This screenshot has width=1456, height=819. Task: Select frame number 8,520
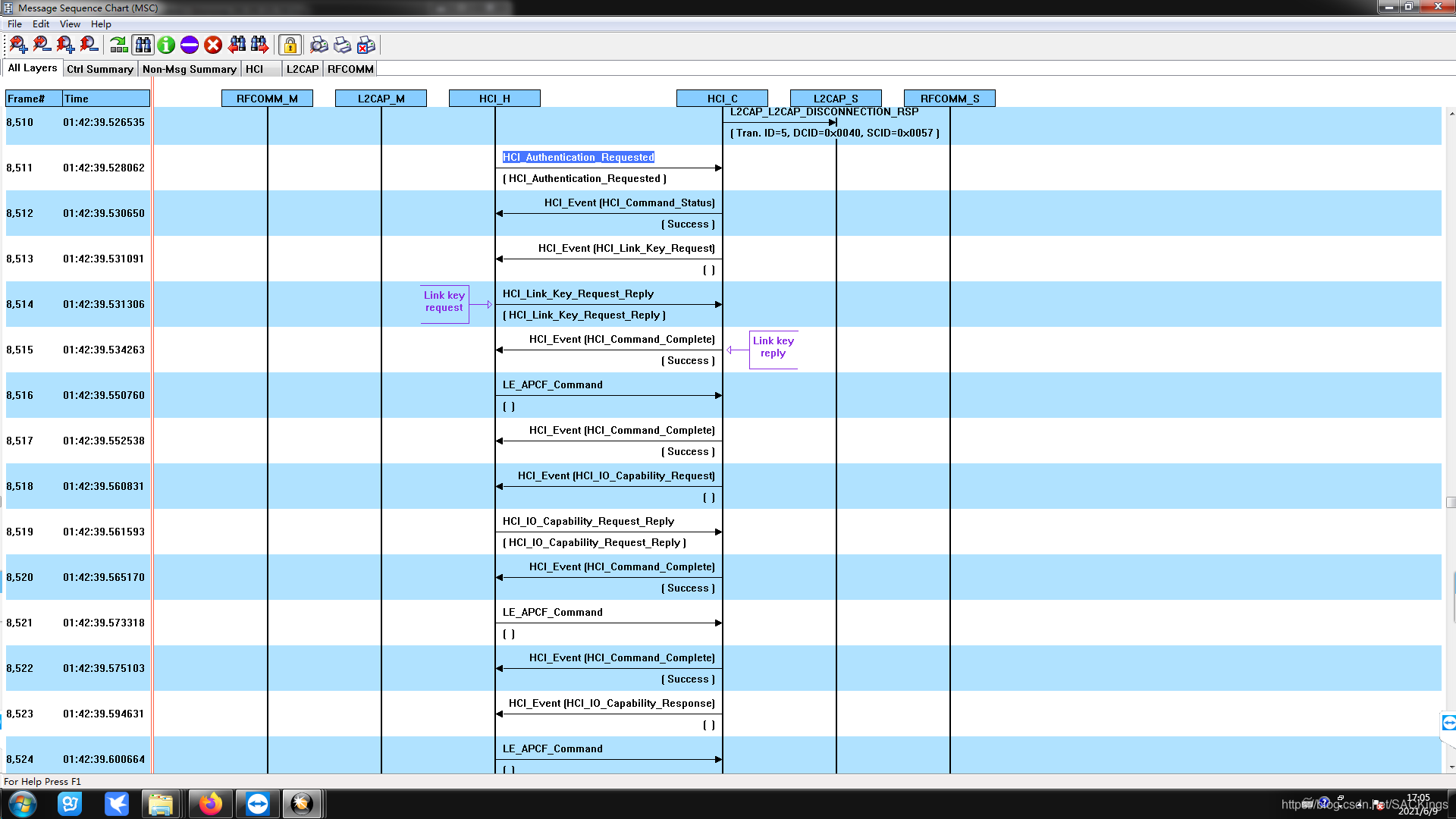(x=20, y=577)
